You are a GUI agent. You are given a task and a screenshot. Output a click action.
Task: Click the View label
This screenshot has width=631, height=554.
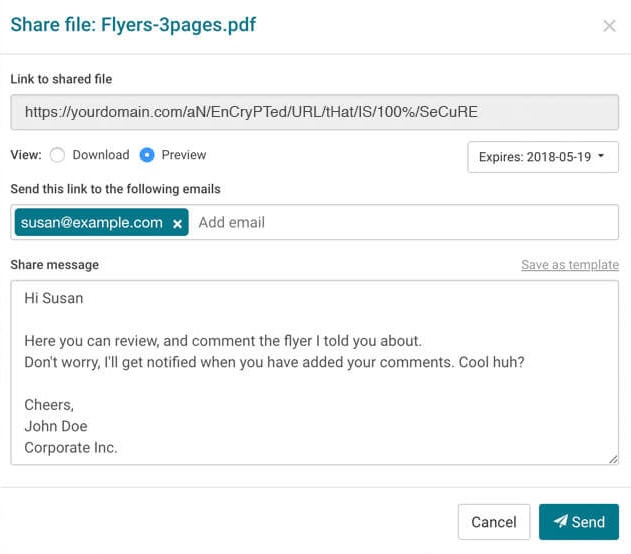25,155
